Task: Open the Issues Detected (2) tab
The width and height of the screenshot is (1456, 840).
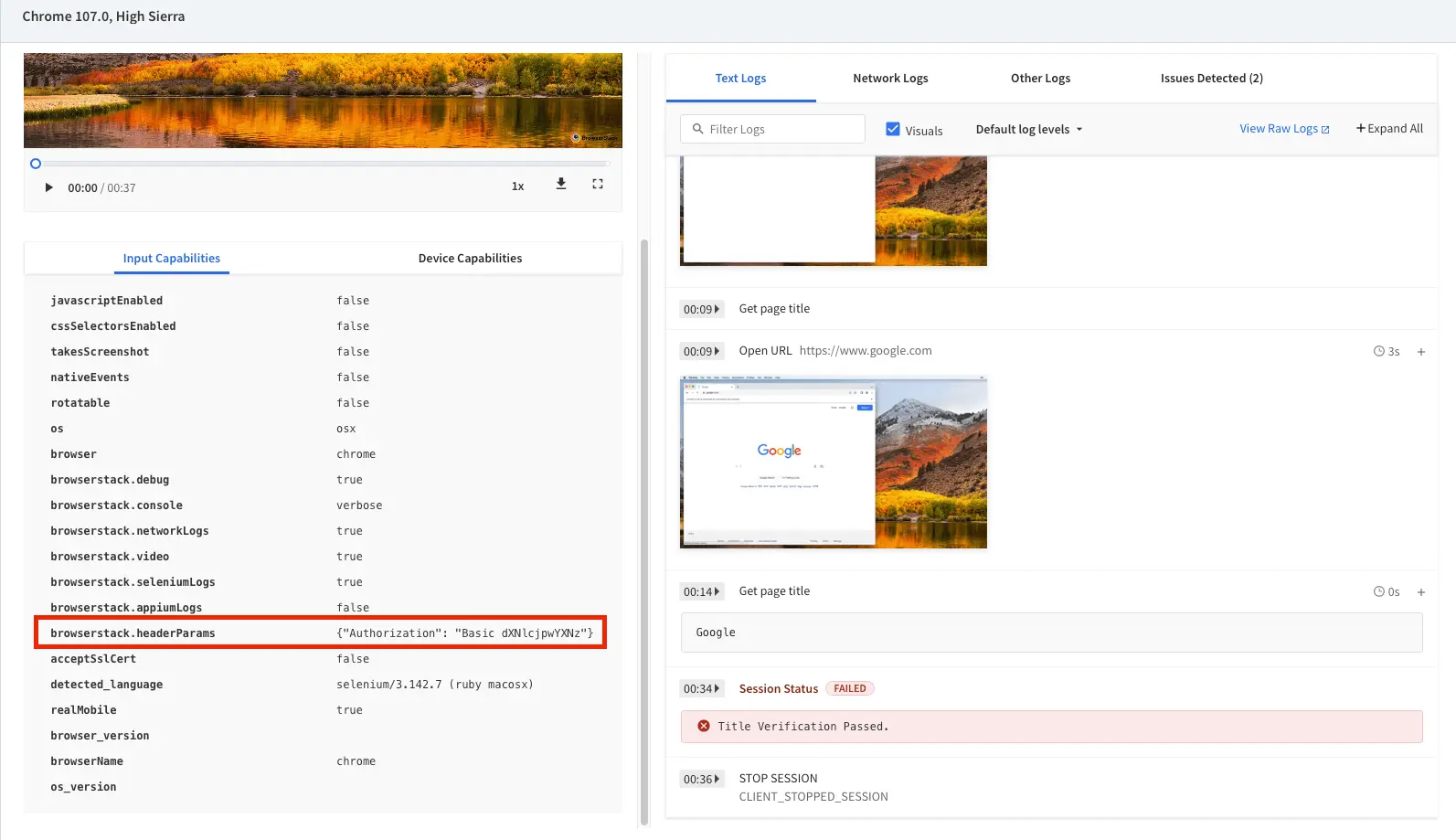Action: coord(1211,79)
